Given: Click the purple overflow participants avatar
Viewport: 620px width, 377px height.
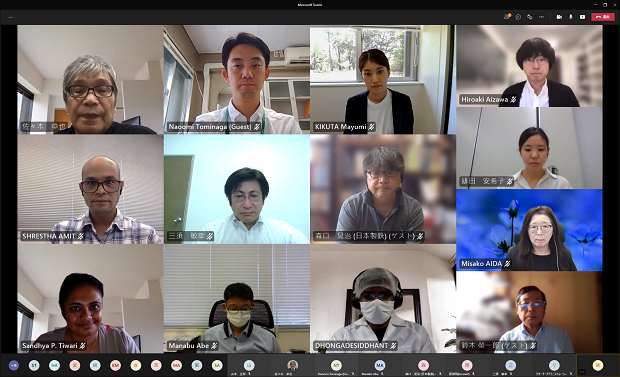Looking at the screenshot, I should pyautogui.click(x=14, y=366).
